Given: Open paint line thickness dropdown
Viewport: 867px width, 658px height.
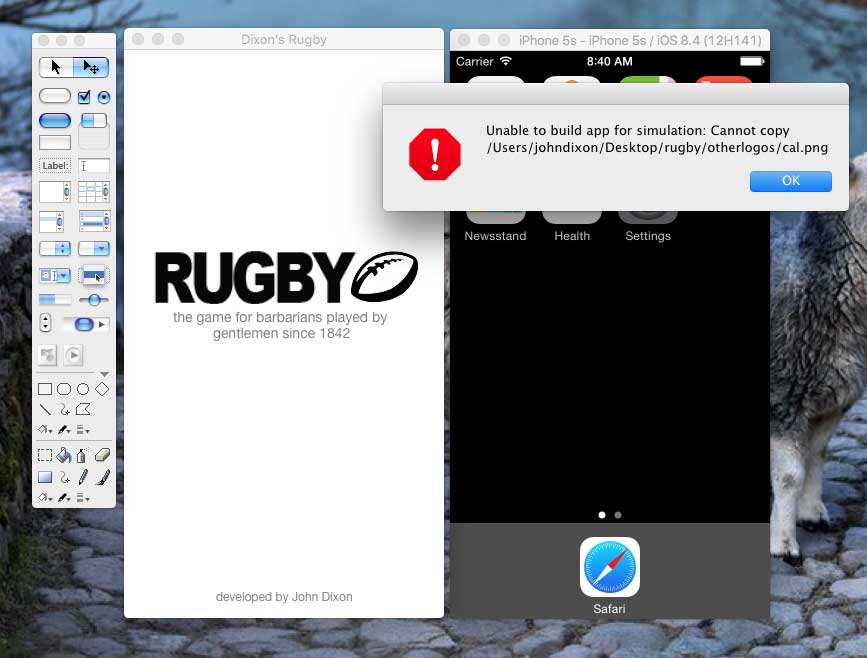Looking at the screenshot, I should (83, 498).
